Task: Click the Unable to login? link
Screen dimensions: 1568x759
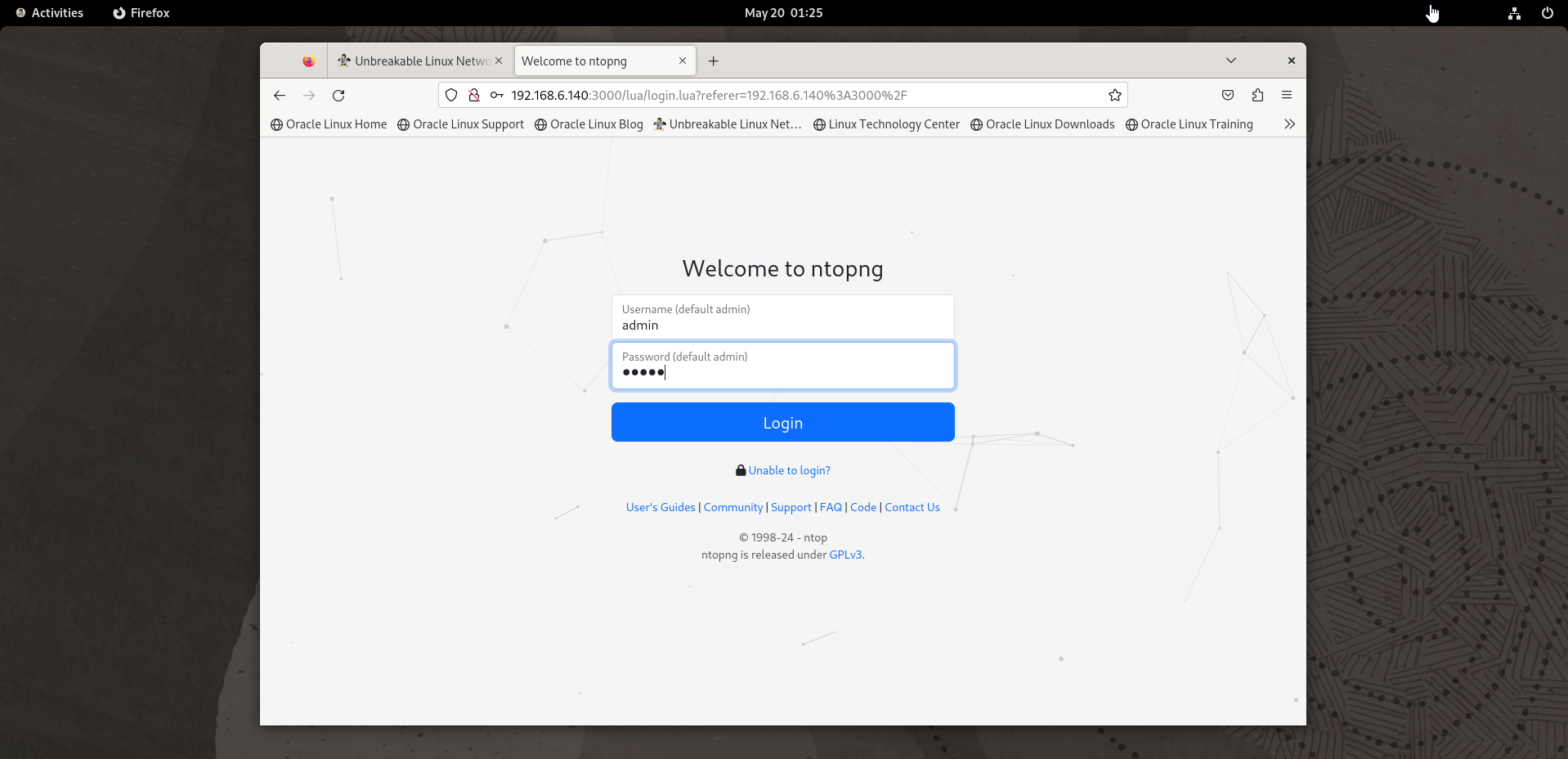Action: 789,471
